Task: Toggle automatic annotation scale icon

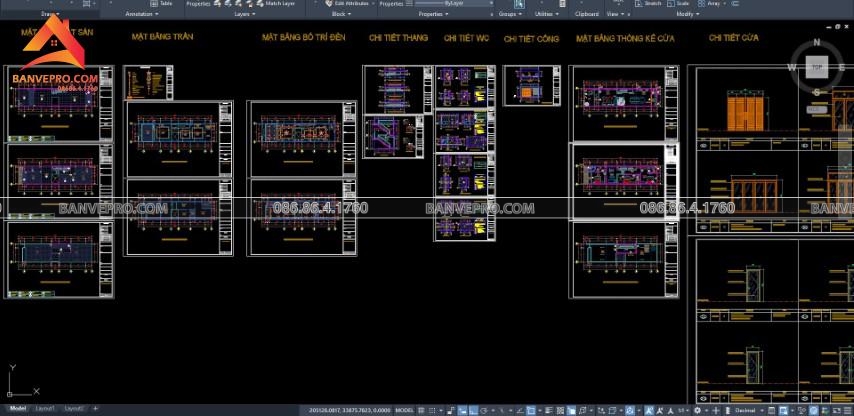Action: (660, 410)
